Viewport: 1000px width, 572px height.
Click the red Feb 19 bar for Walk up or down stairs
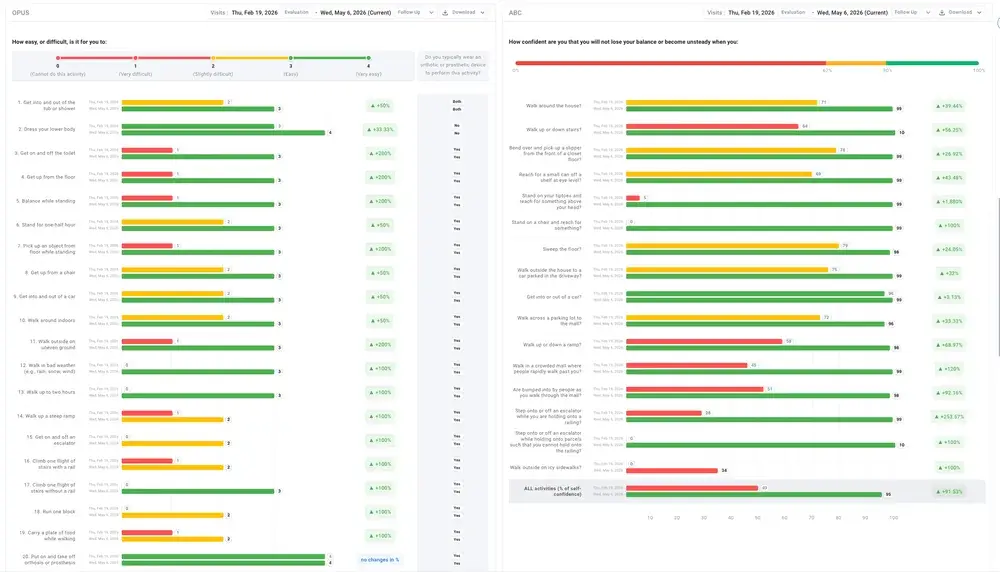[x=712, y=126]
